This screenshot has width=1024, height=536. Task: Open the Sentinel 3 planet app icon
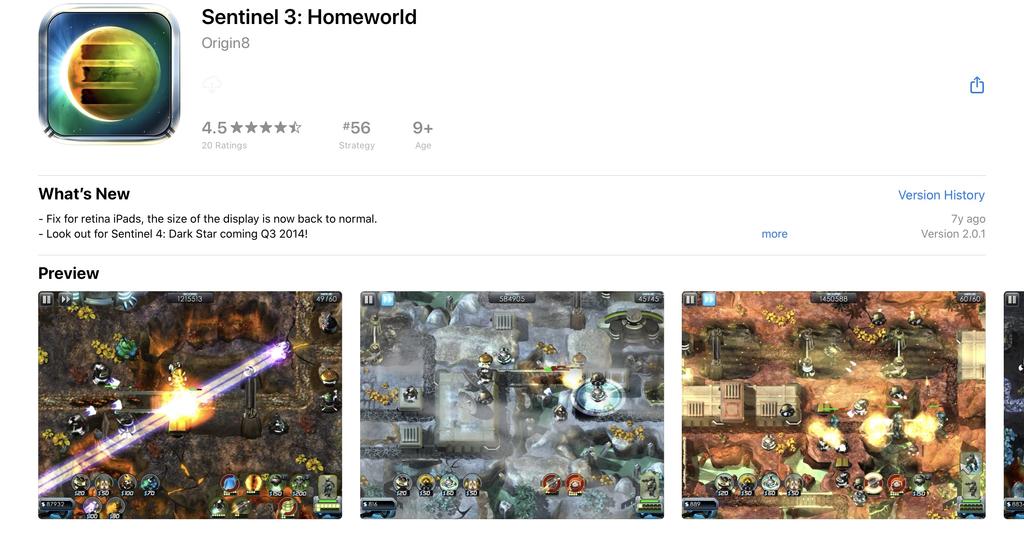pyautogui.click(x=109, y=72)
